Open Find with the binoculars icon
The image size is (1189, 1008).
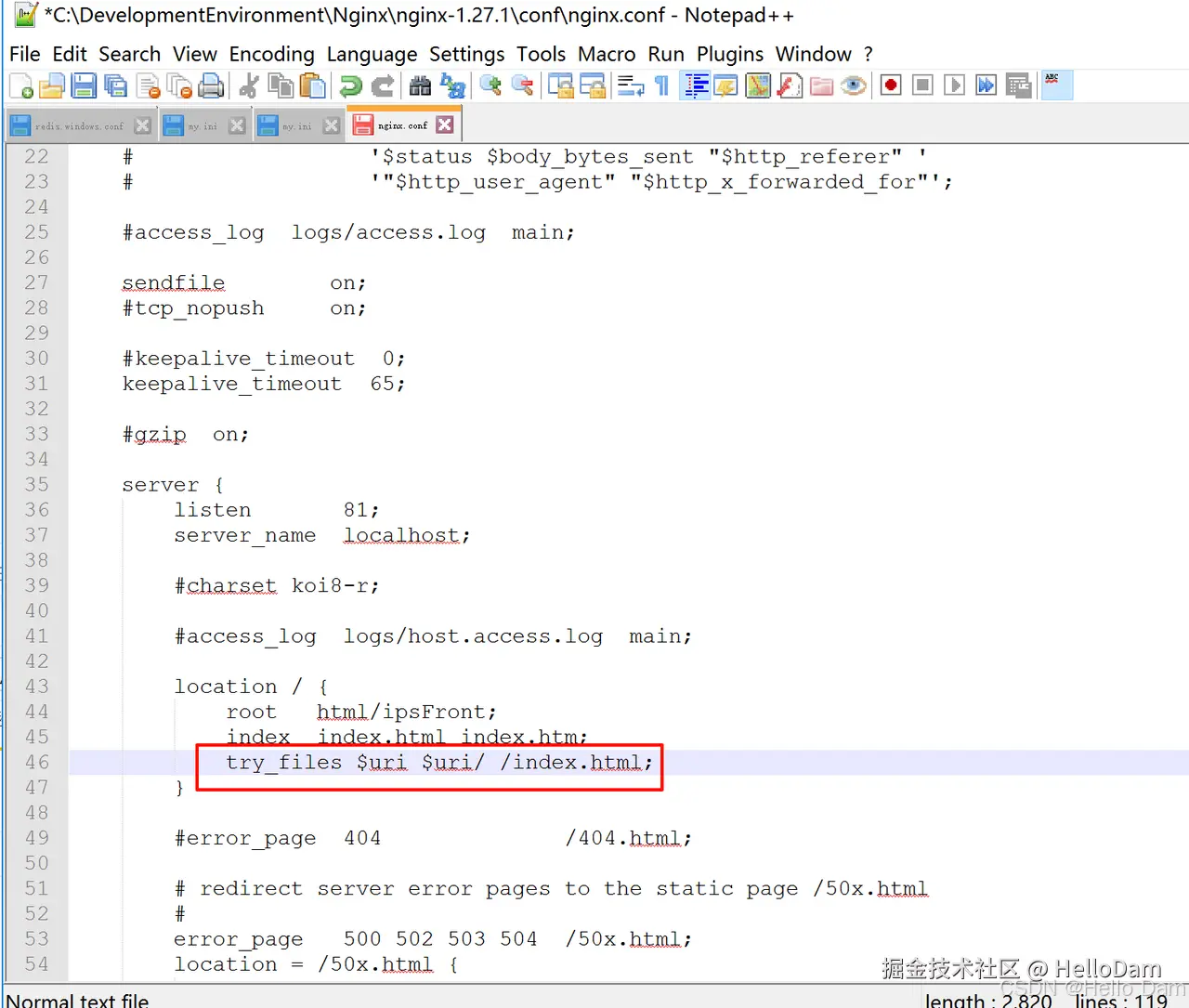(x=420, y=86)
